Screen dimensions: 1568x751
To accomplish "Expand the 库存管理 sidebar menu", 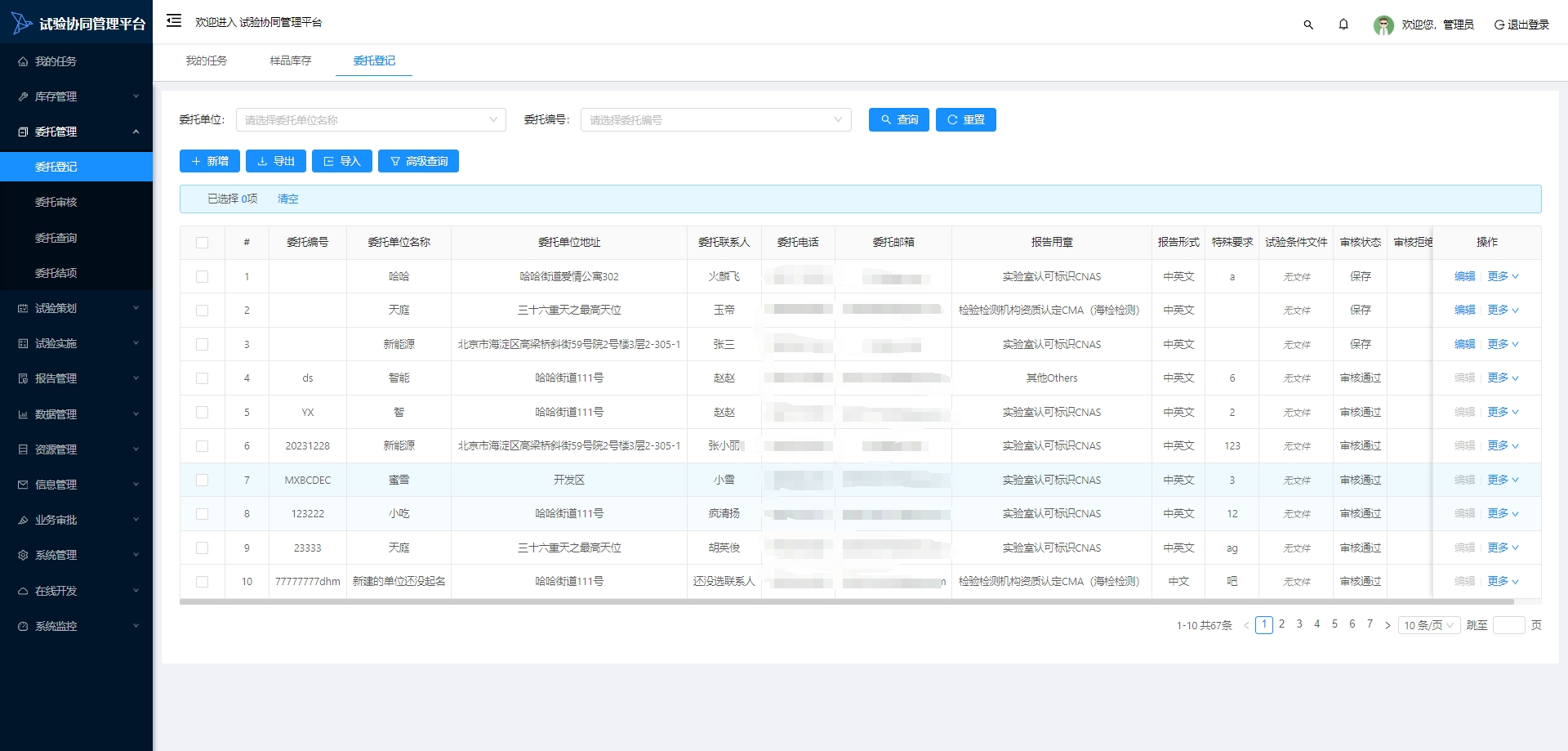I will (x=76, y=96).
